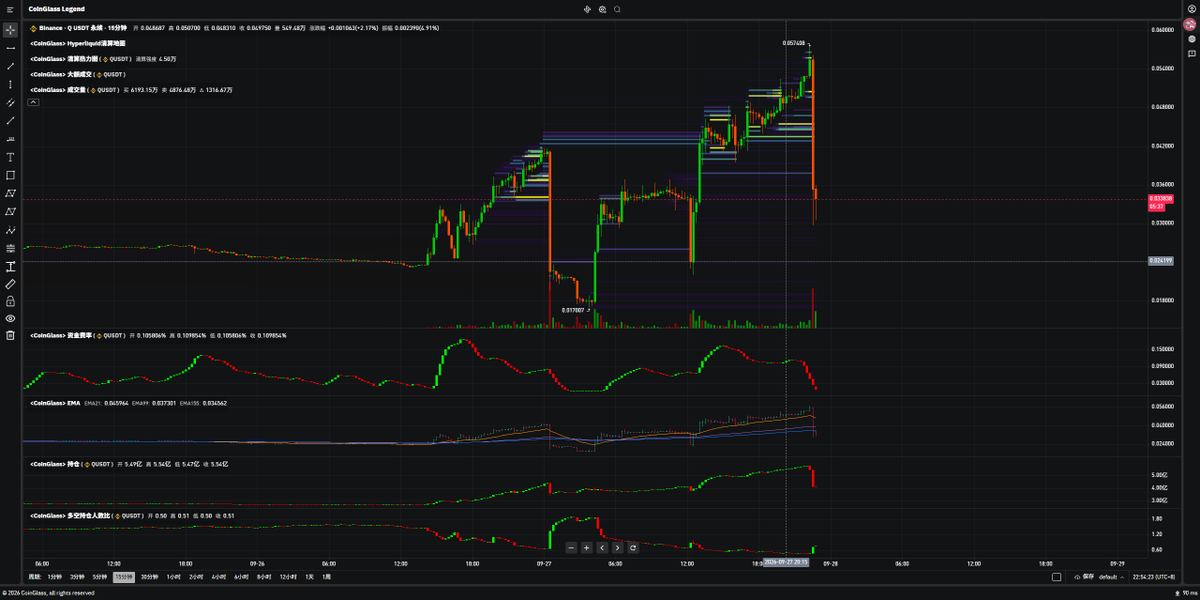Move the chart view left with arrow button

(602, 547)
